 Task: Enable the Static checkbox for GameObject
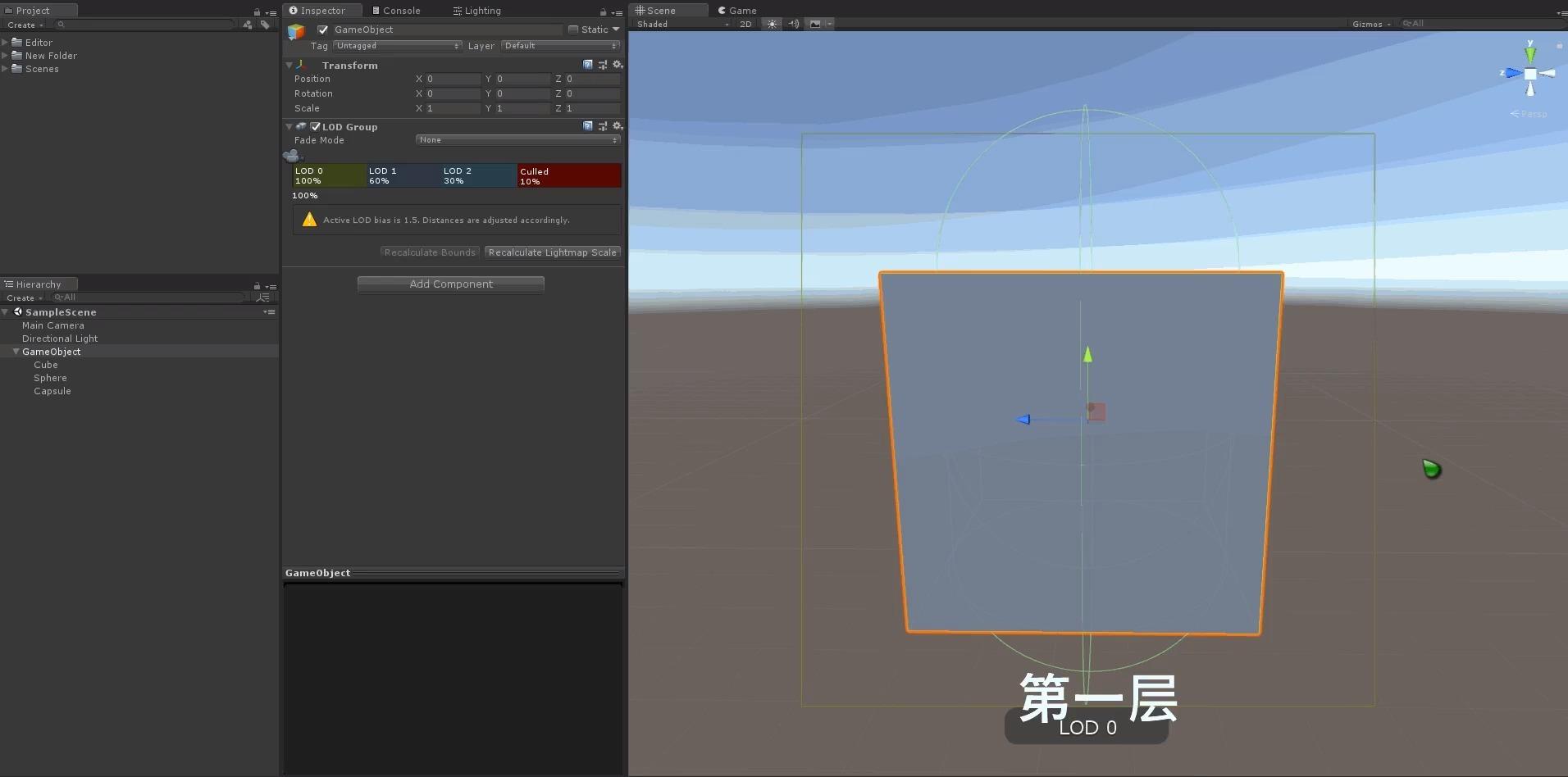[x=574, y=30]
